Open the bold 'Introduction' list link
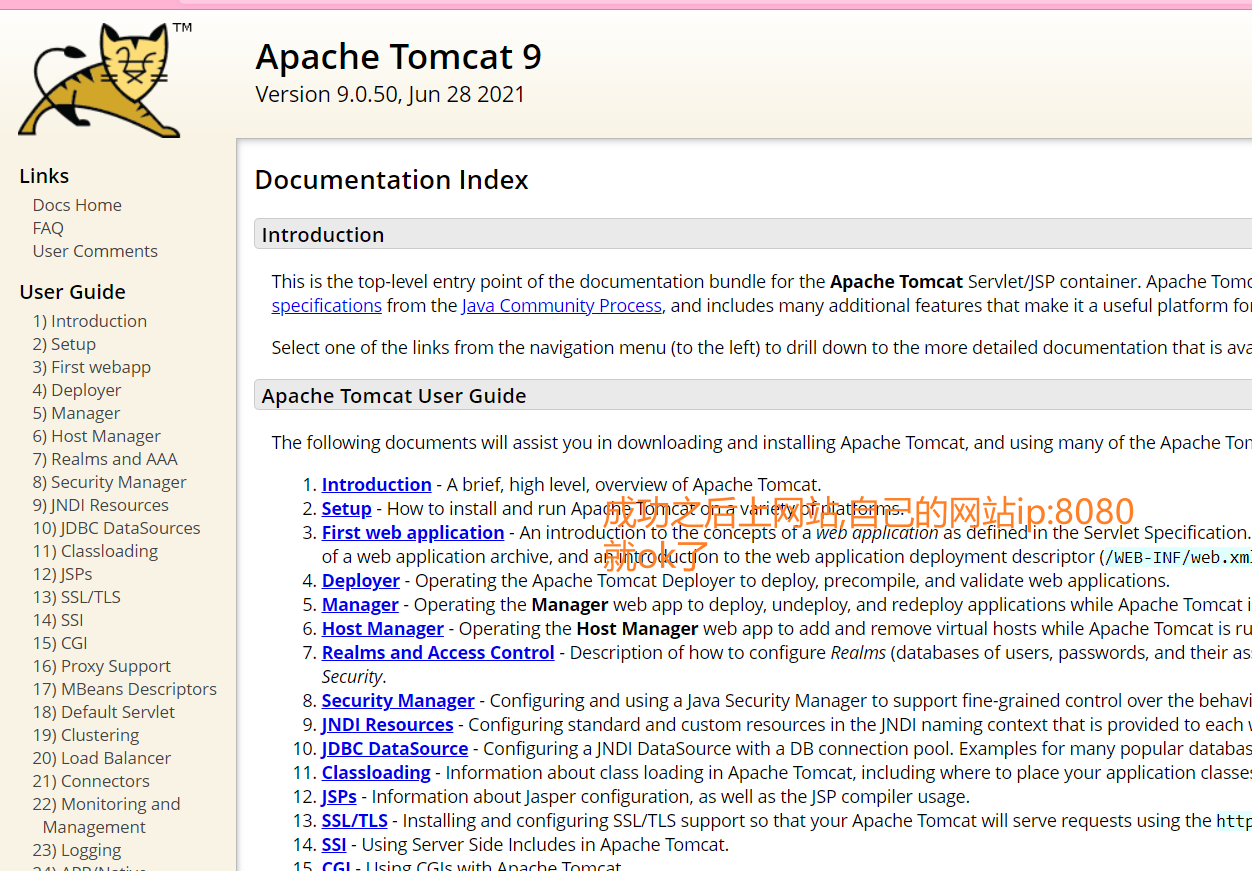 pyautogui.click(x=377, y=484)
